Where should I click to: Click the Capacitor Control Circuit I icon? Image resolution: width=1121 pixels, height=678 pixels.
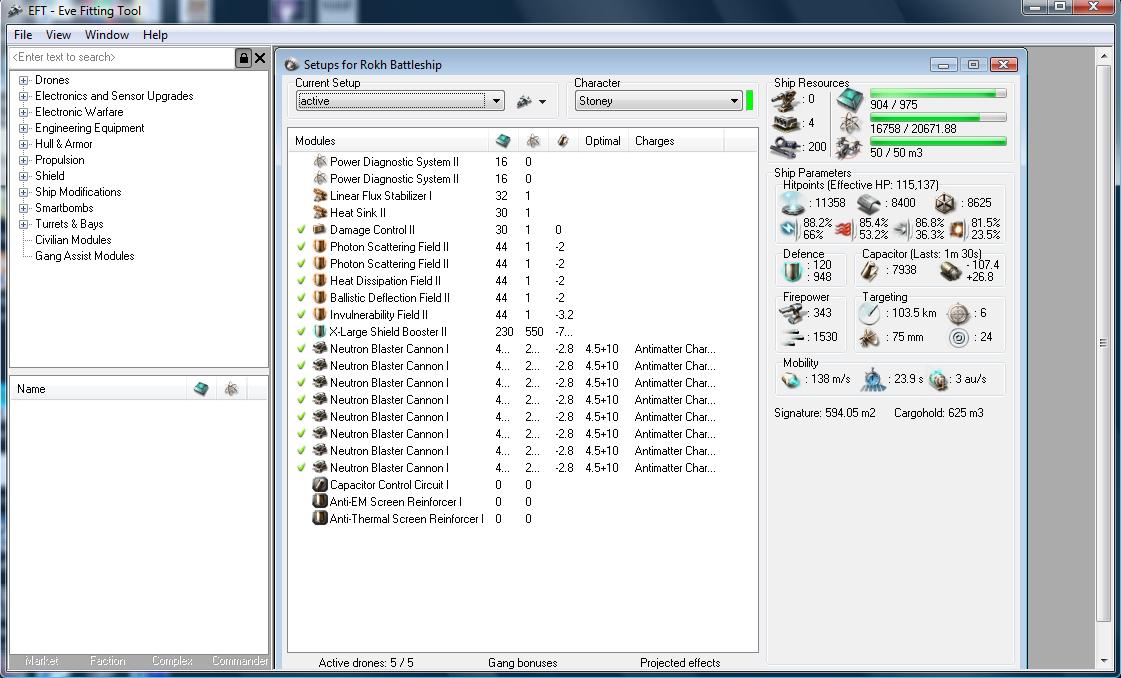(320, 484)
